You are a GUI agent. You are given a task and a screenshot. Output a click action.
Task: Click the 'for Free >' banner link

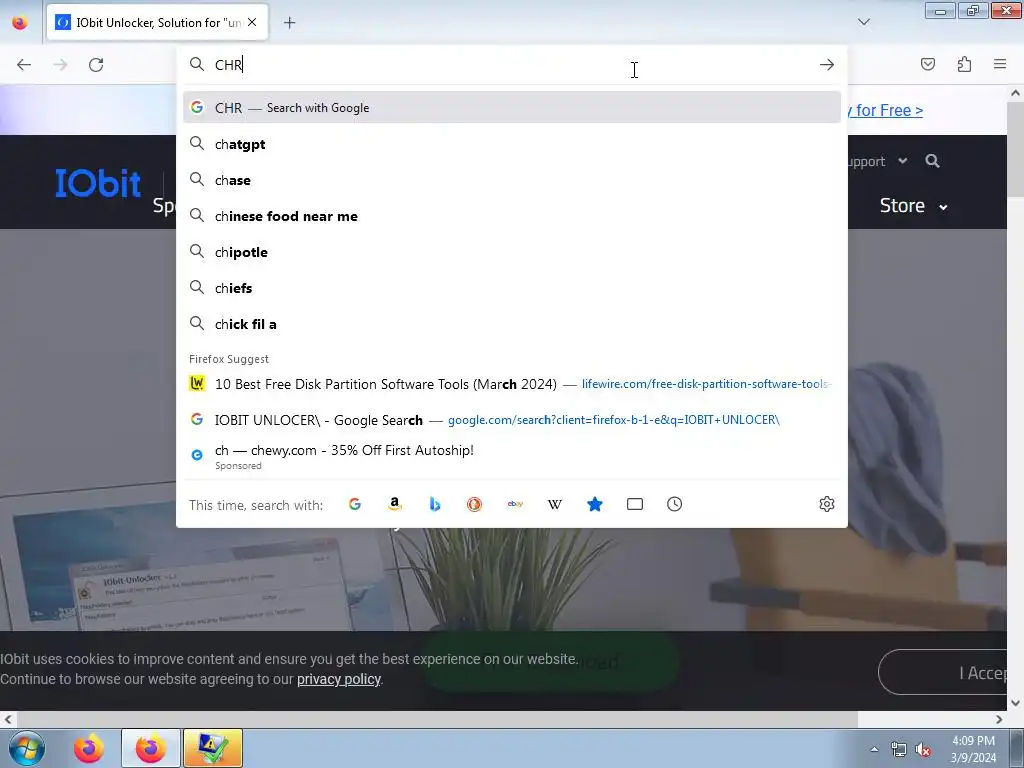(885, 110)
